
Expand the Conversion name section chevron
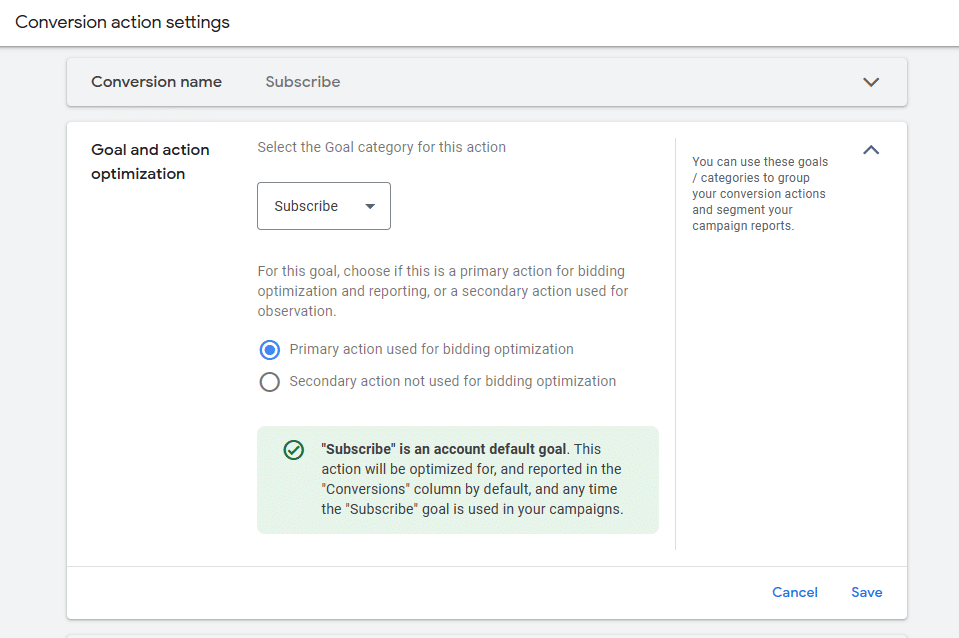point(871,82)
